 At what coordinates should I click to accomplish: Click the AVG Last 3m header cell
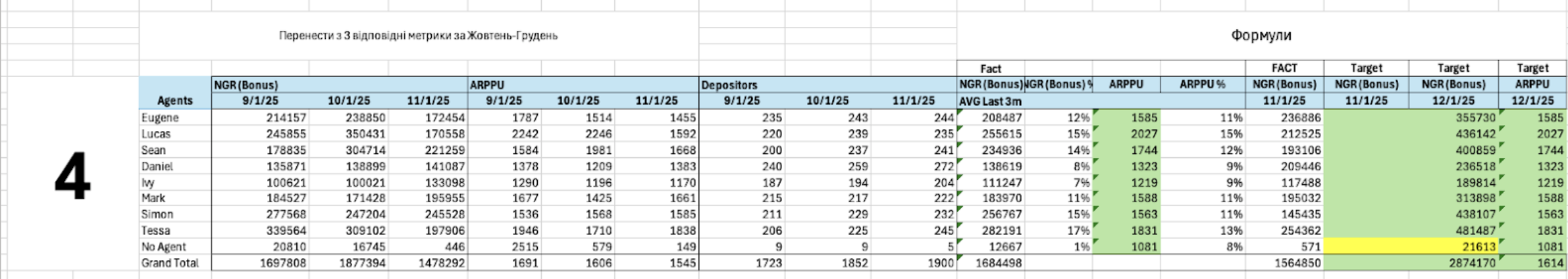991,101
